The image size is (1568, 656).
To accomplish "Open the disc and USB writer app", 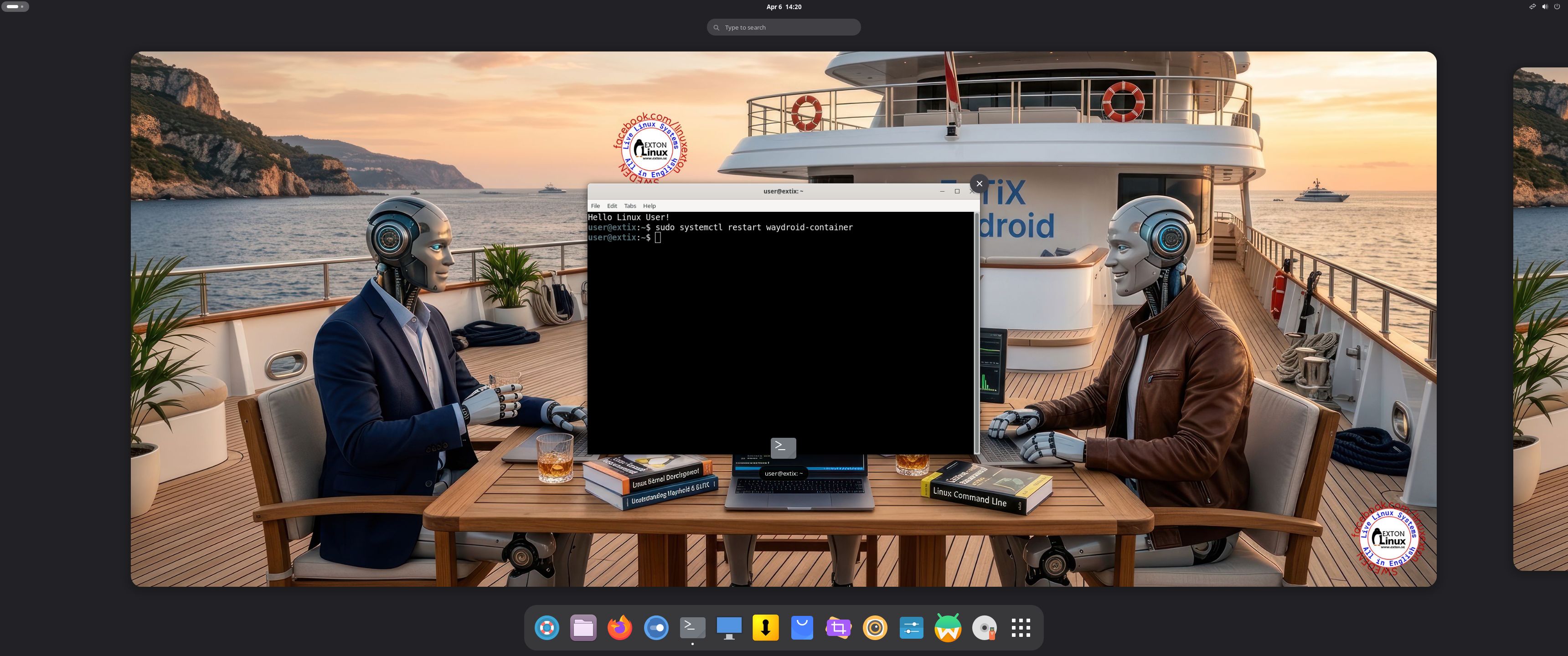I will 984,627.
